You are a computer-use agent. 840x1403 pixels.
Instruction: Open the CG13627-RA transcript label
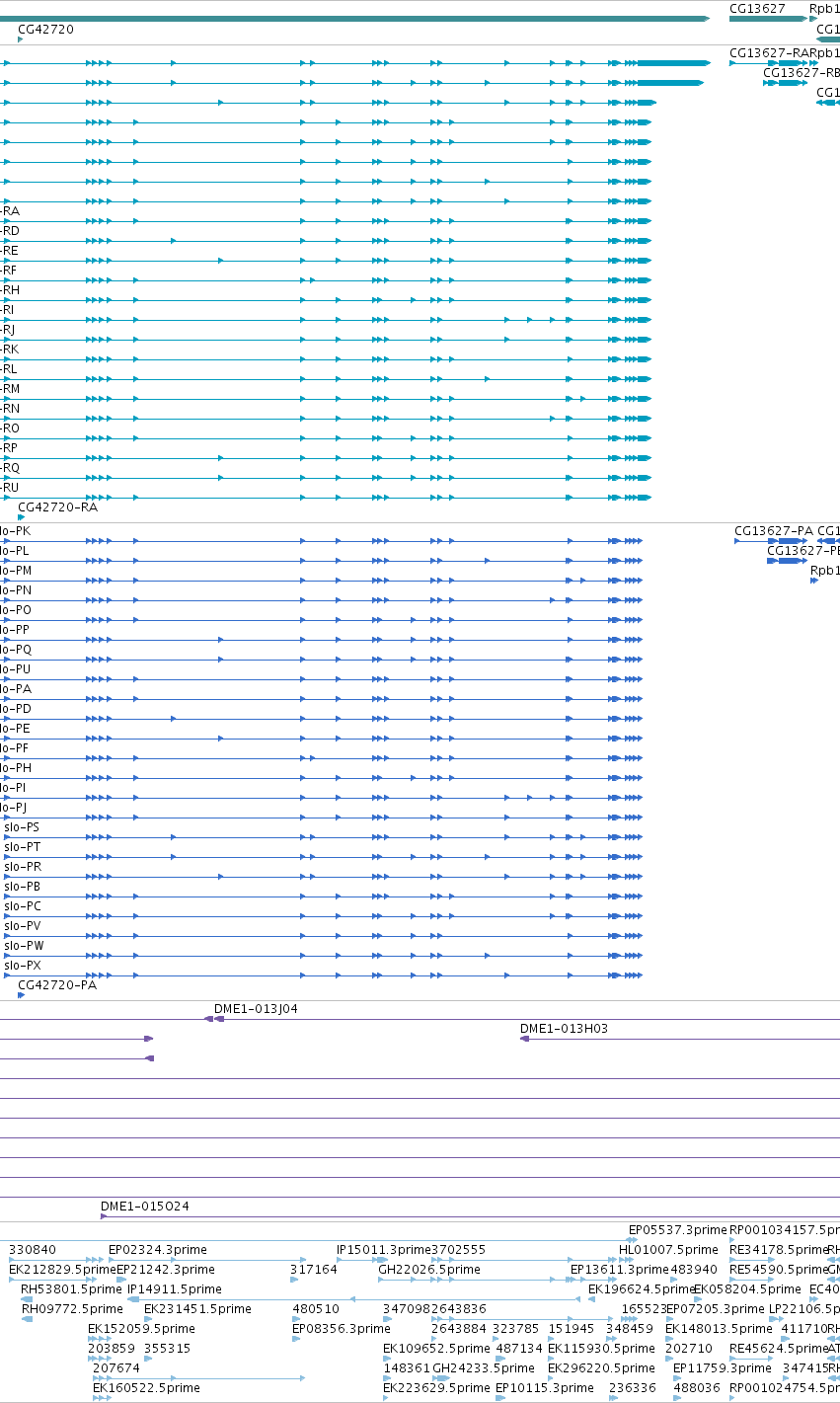tap(769, 52)
